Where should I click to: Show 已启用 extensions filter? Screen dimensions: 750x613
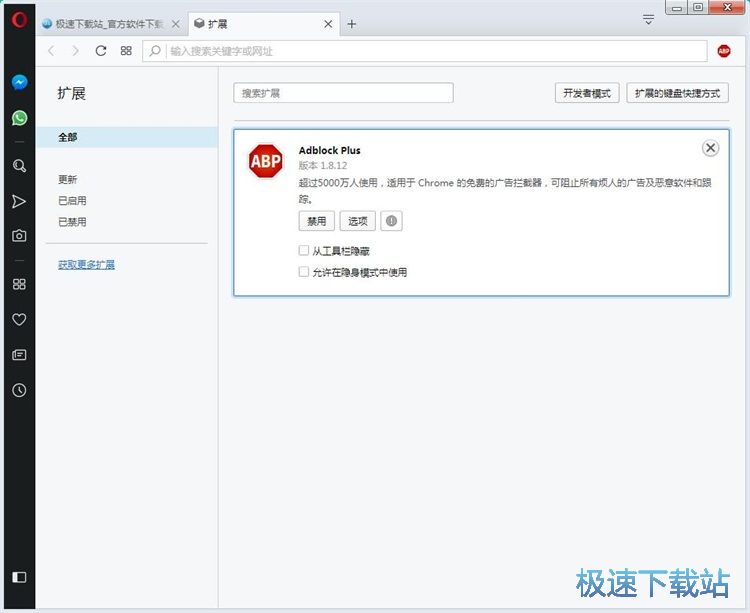click(72, 200)
